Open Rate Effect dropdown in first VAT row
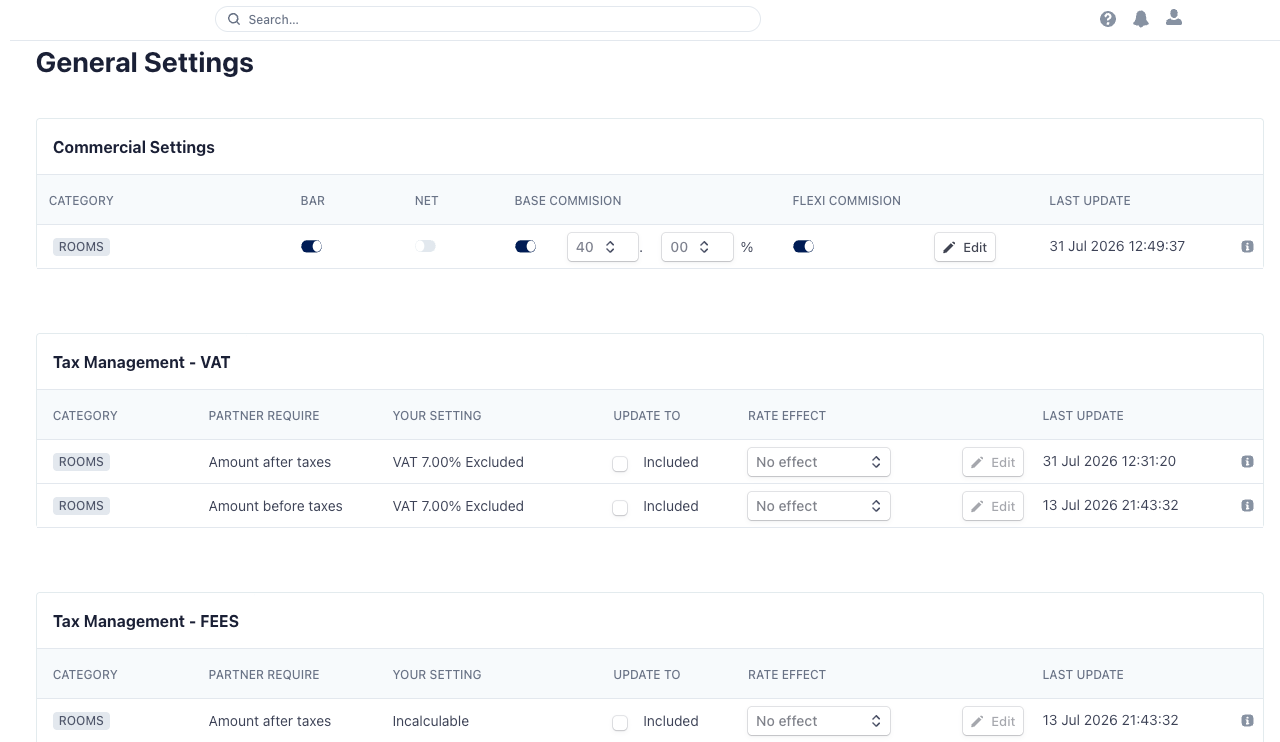 point(819,462)
